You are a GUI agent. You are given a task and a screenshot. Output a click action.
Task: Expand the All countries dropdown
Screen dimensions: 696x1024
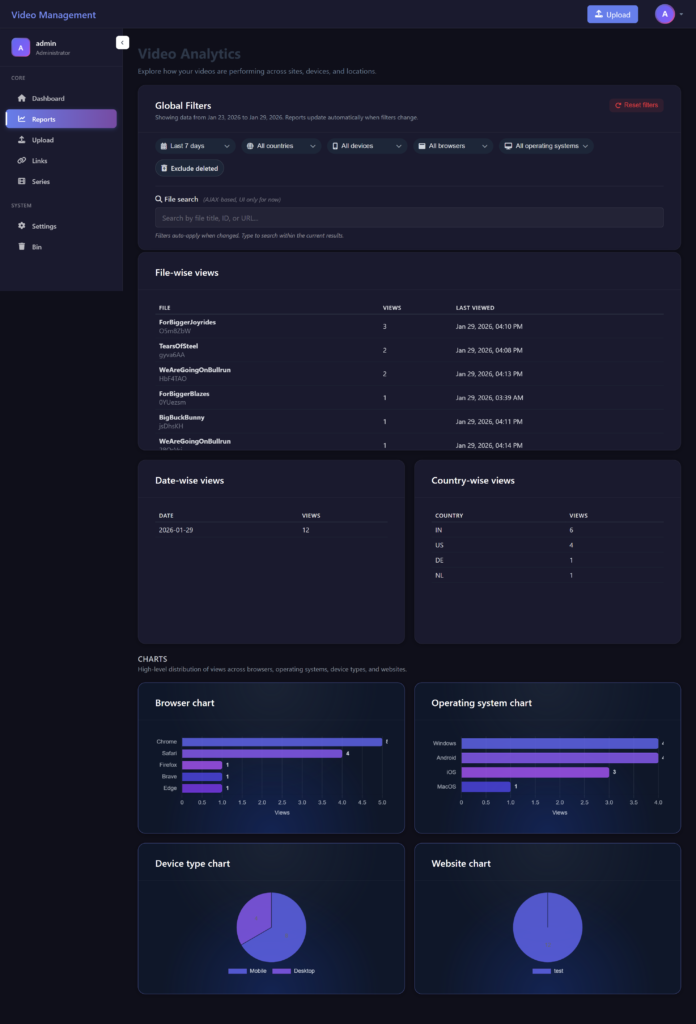280,146
